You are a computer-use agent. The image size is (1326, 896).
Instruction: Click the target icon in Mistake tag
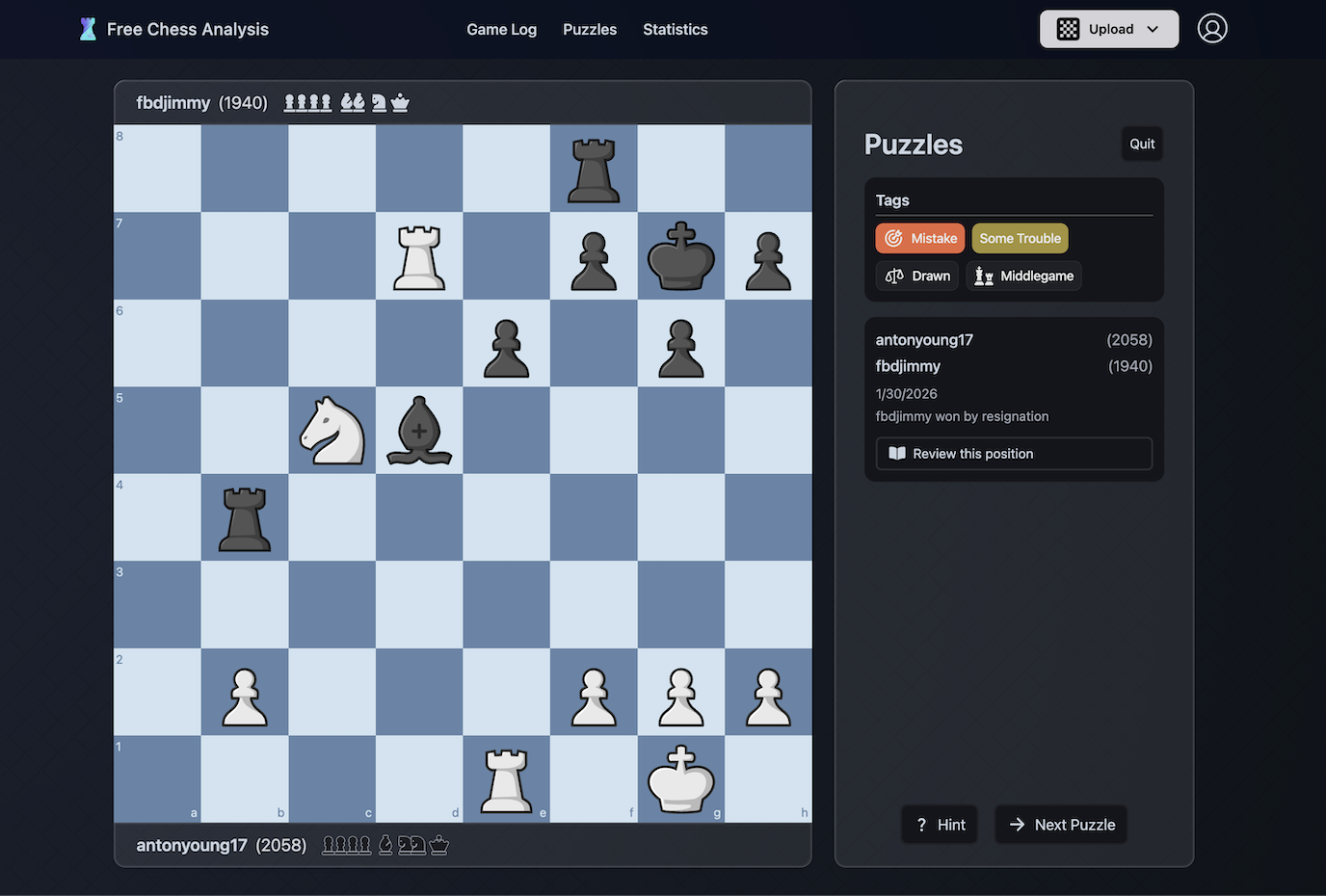coord(893,238)
